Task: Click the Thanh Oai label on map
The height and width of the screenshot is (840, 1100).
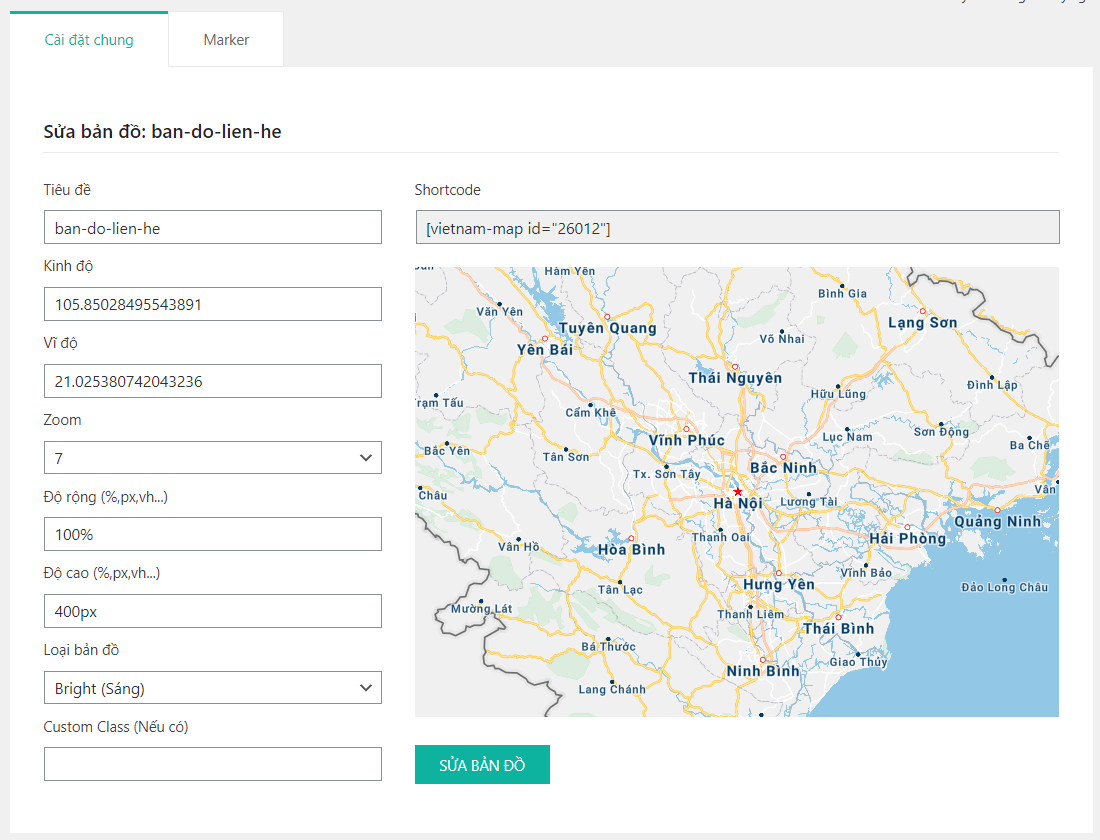Action: coord(720,537)
